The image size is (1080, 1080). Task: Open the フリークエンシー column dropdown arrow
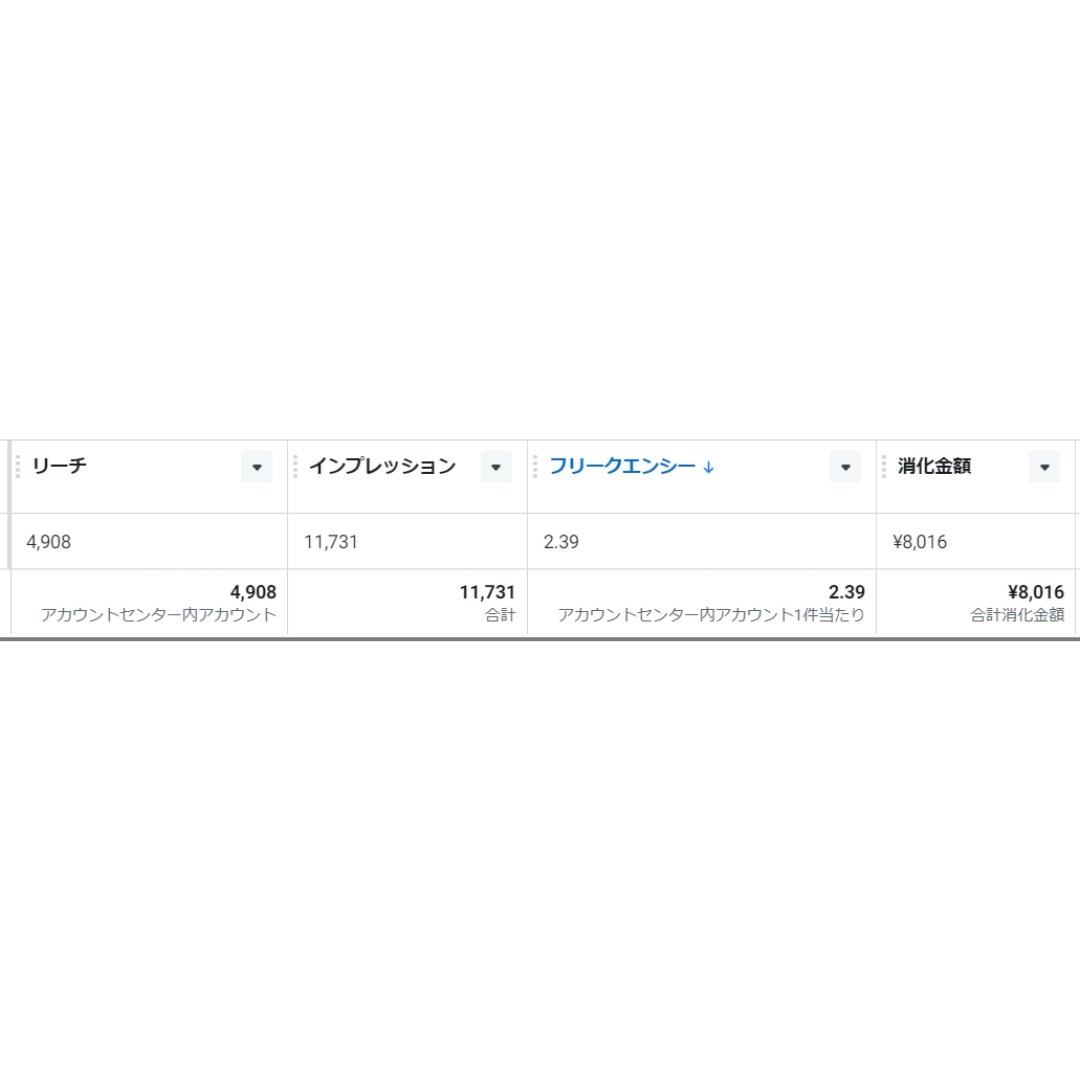[845, 467]
